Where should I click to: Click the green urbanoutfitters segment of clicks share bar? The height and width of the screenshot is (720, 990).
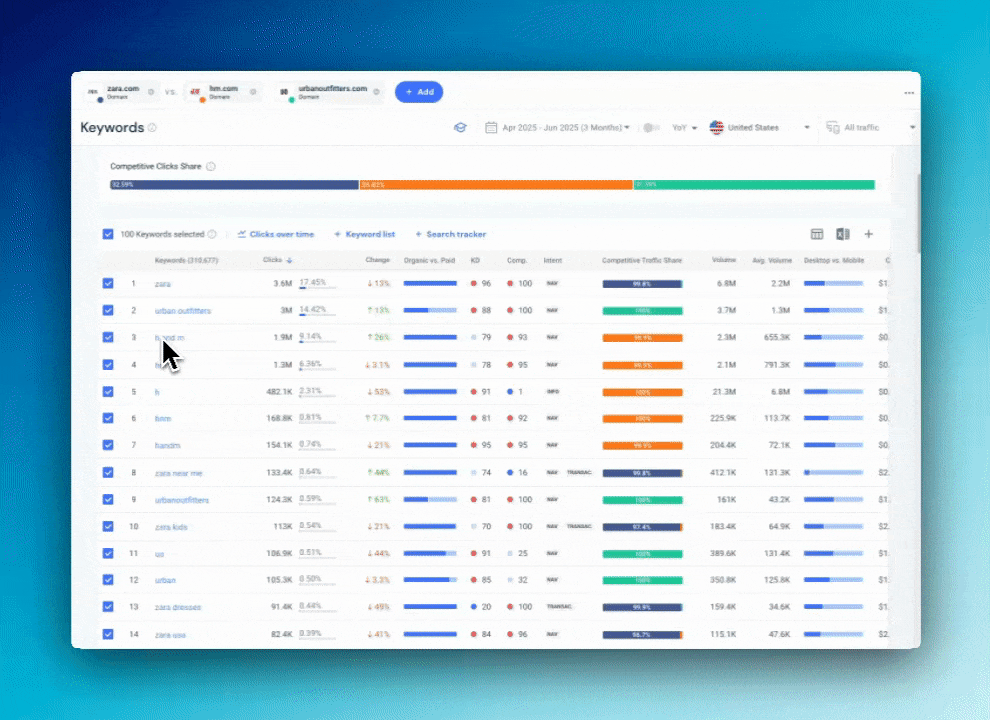pyautogui.click(x=754, y=185)
